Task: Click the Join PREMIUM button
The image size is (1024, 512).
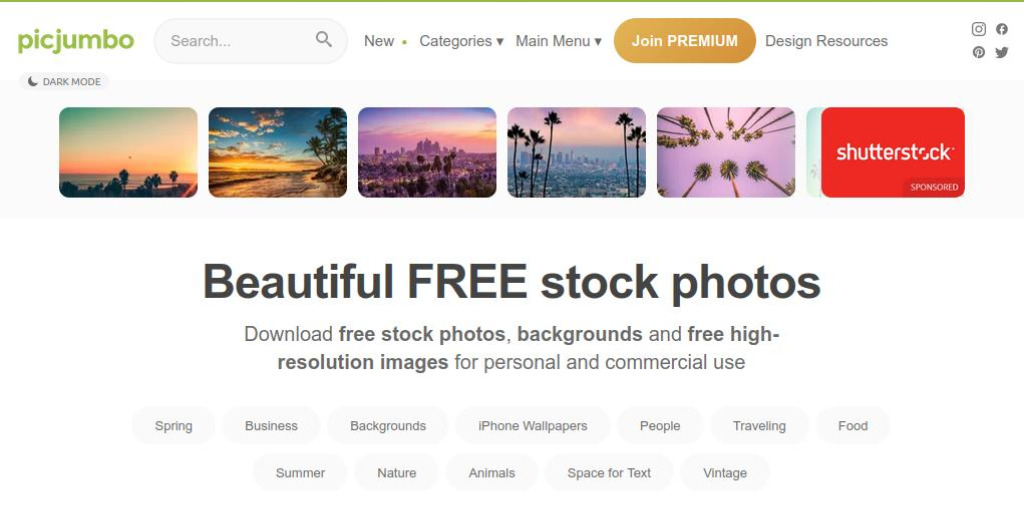Action: tap(684, 40)
